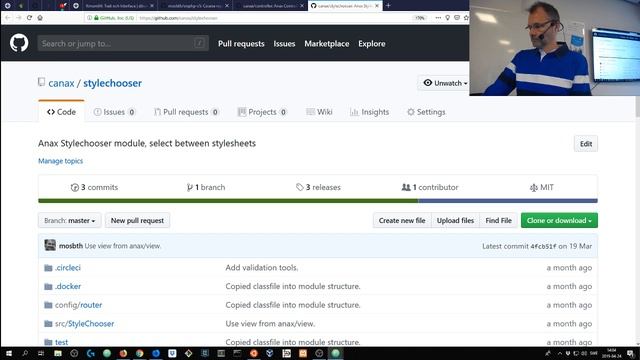Screen dimensions: 640x360
Task: Open the Manage topics link
Action: click(60, 161)
